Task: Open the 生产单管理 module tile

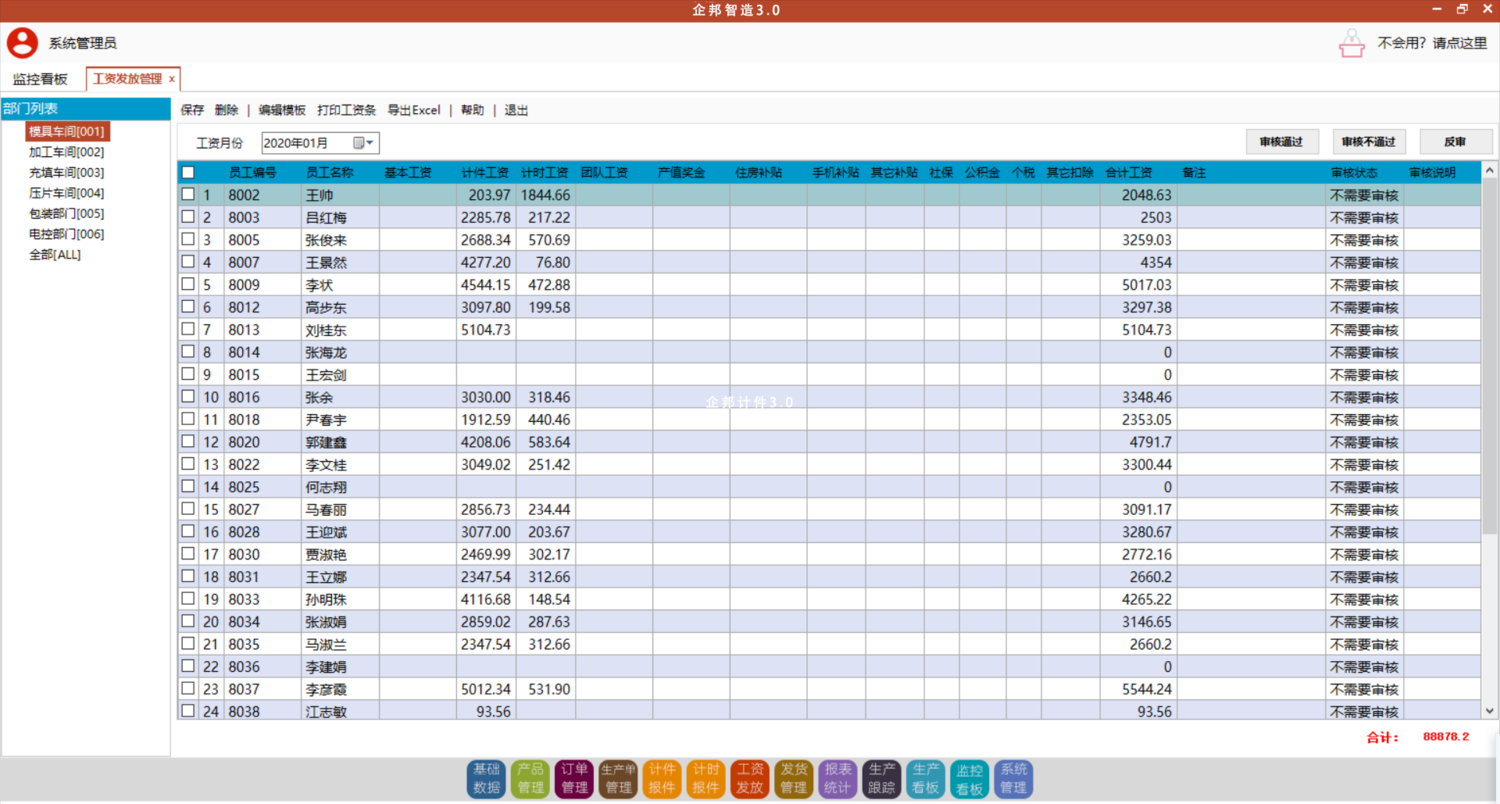Action: click(618, 778)
